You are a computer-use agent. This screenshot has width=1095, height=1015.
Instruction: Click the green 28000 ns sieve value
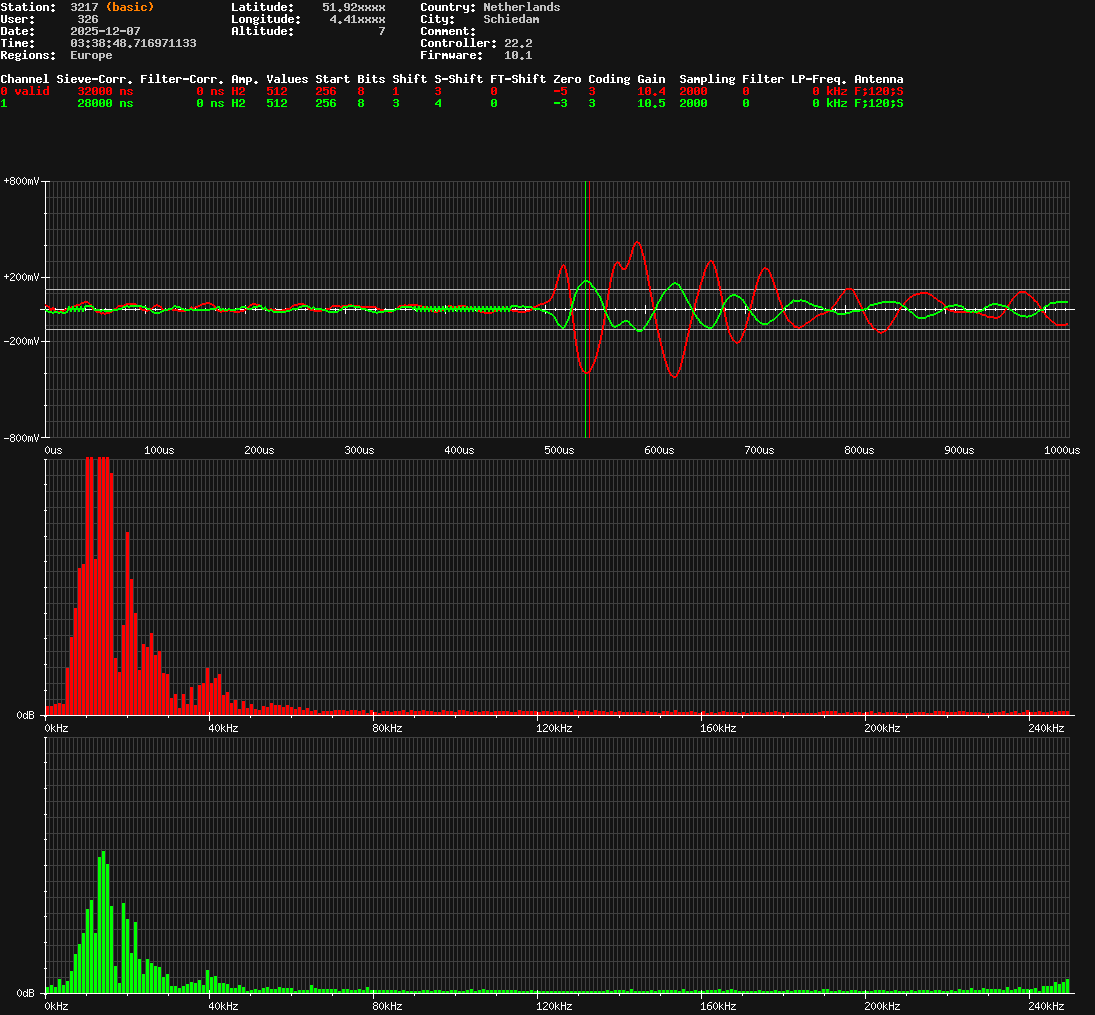(105, 103)
